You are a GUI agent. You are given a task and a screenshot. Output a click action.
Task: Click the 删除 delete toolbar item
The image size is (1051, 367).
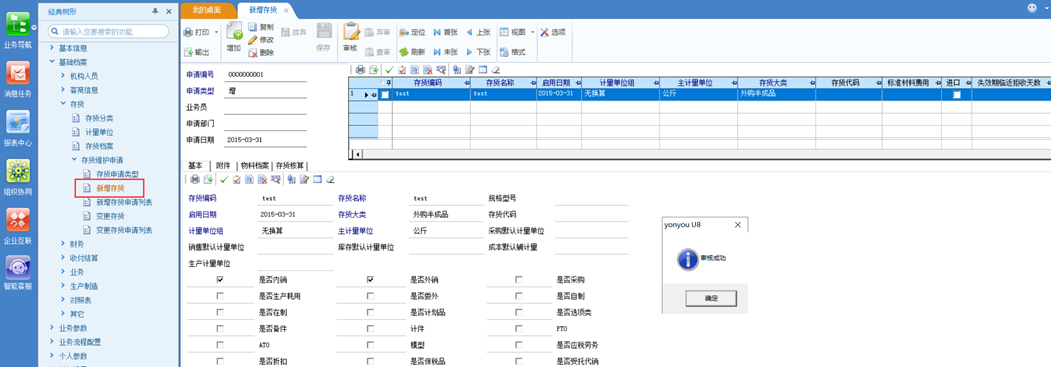click(261, 52)
